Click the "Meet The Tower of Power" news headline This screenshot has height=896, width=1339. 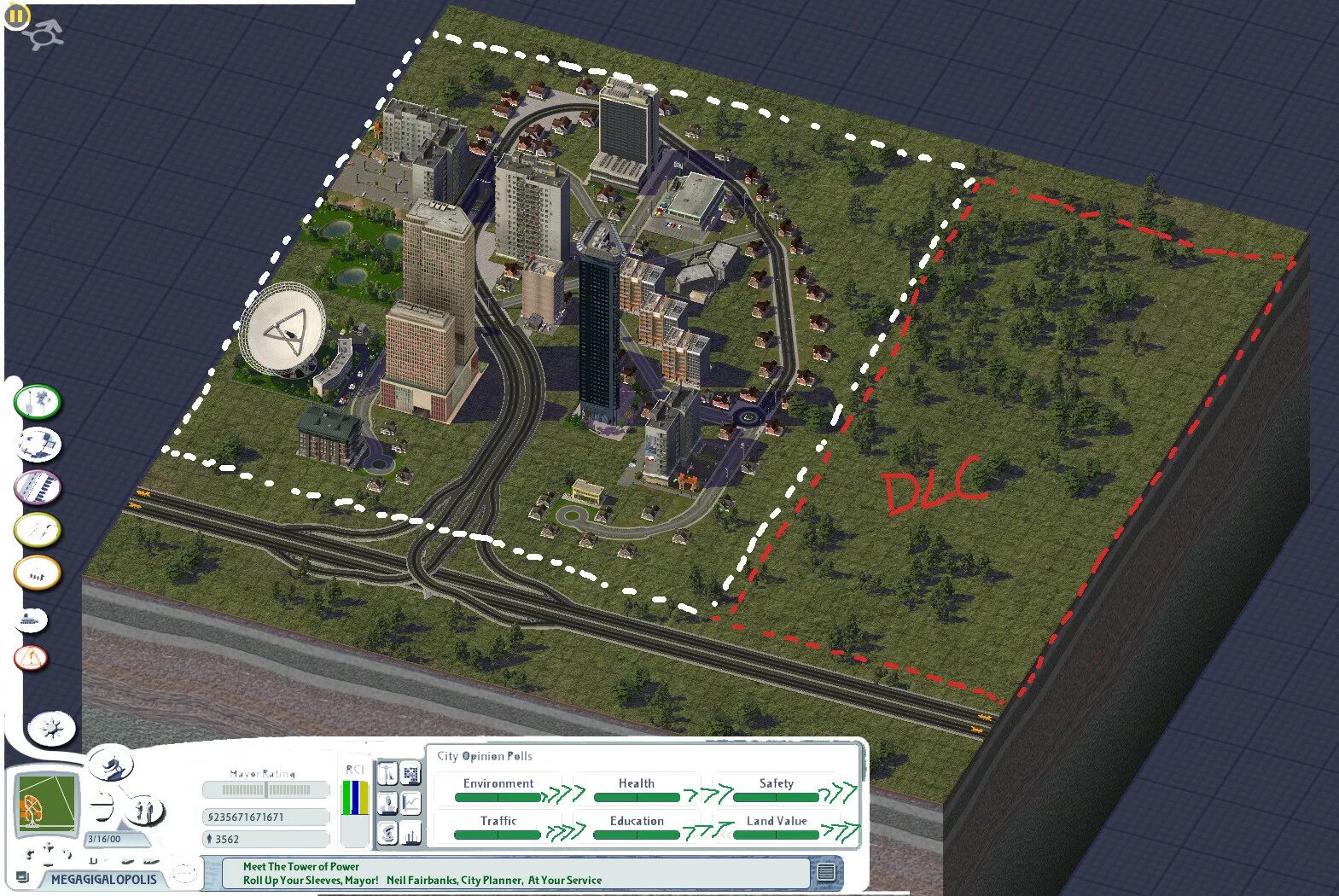click(x=301, y=866)
